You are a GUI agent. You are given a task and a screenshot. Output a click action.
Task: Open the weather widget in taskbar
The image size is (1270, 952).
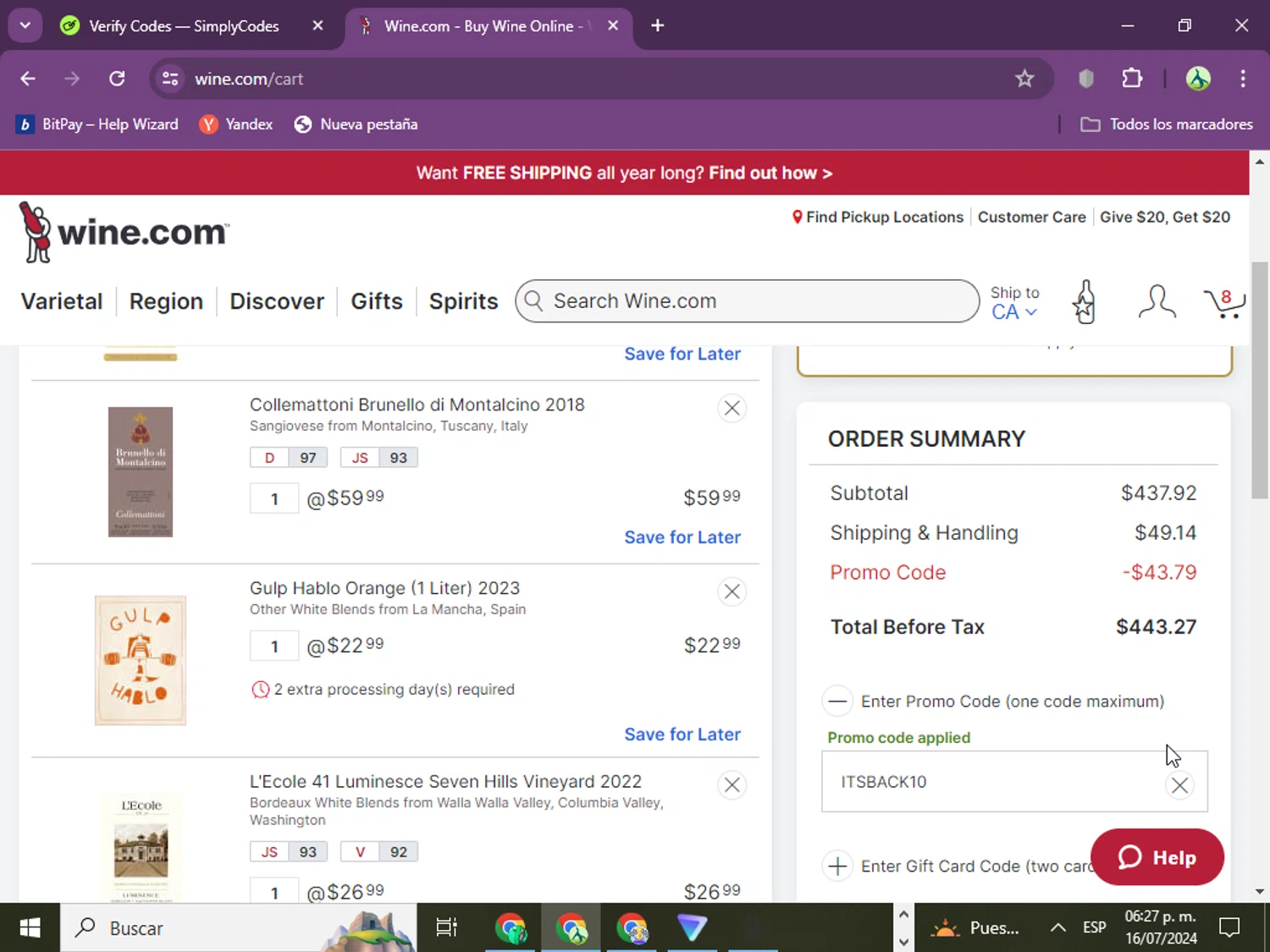pos(975,928)
